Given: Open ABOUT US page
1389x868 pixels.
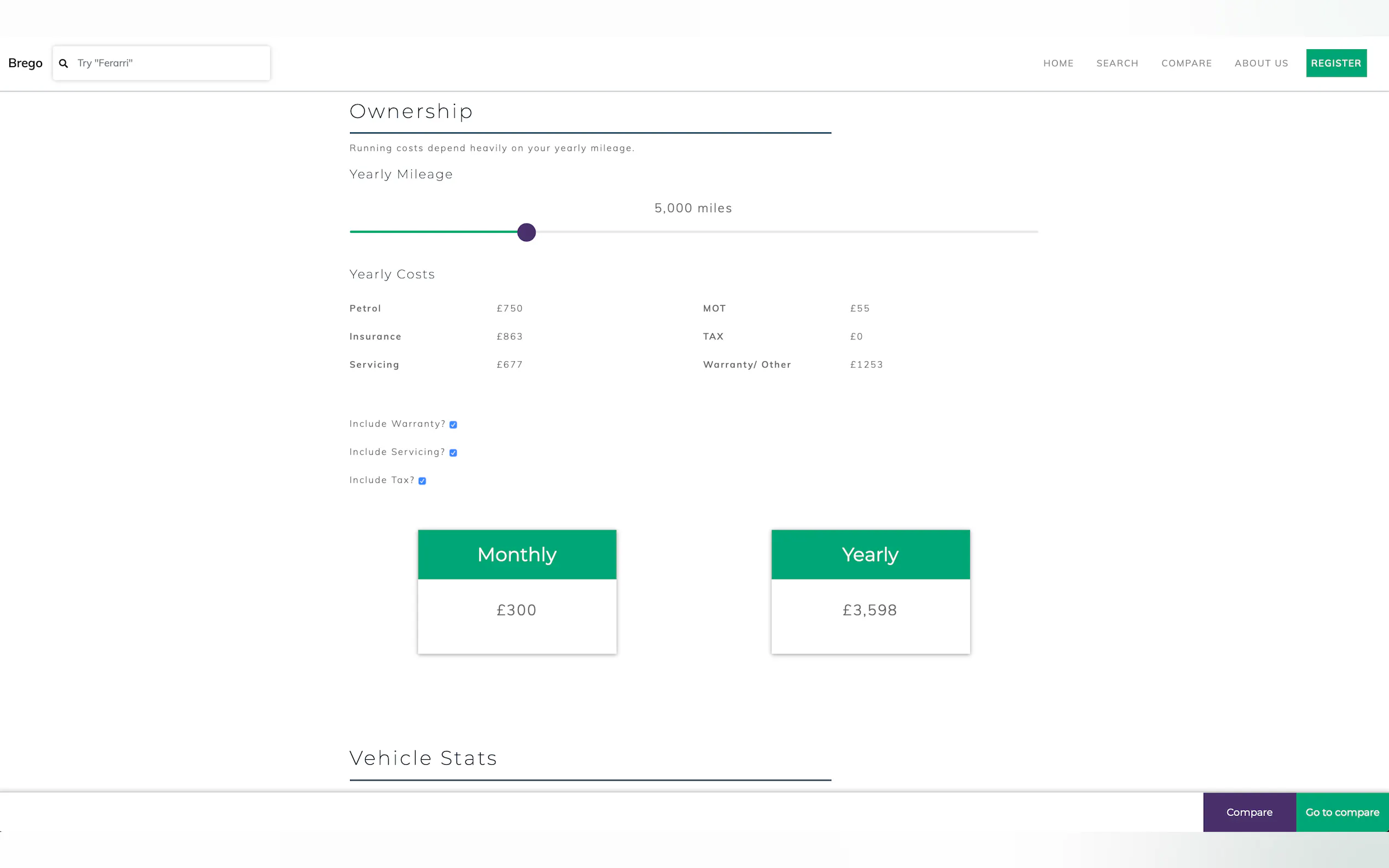Looking at the screenshot, I should (1261, 63).
